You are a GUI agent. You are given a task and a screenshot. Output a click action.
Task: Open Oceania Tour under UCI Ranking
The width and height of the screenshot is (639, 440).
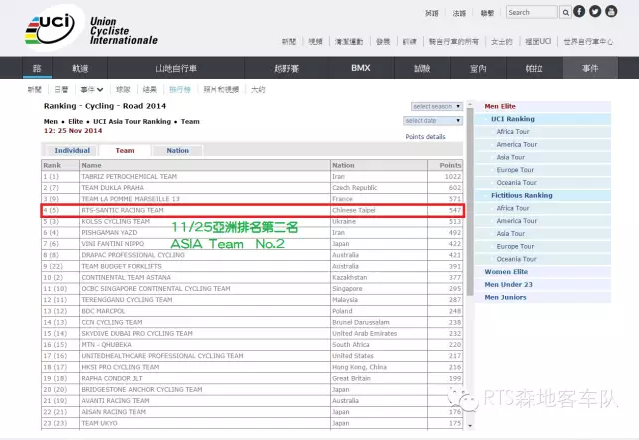coord(516,183)
